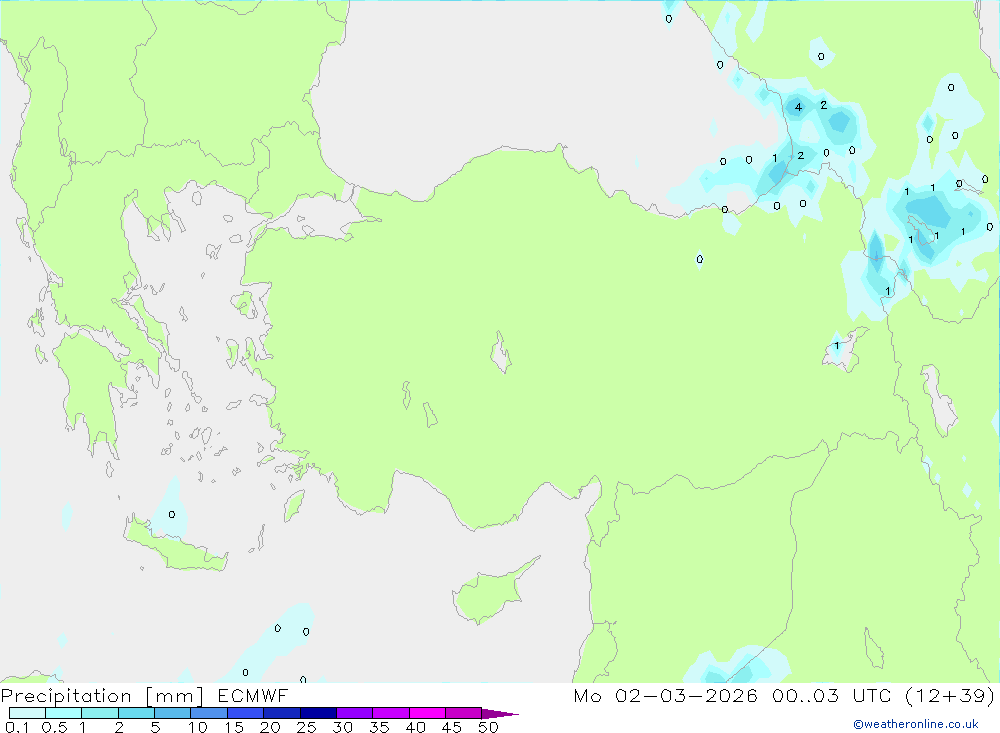Image resolution: width=1000 pixels, height=733 pixels.
Task: Click the "(12+39)" forecast offset text
Action: (x=950, y=696)
